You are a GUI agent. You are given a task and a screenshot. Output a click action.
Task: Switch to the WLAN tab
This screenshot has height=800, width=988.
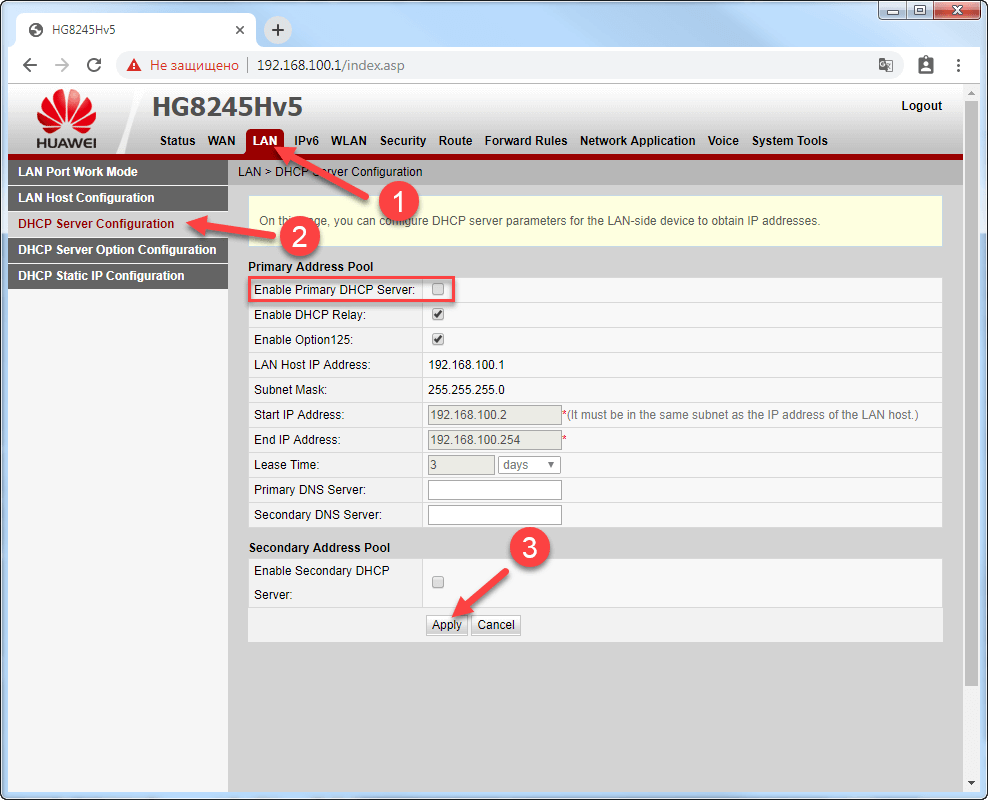348,141
